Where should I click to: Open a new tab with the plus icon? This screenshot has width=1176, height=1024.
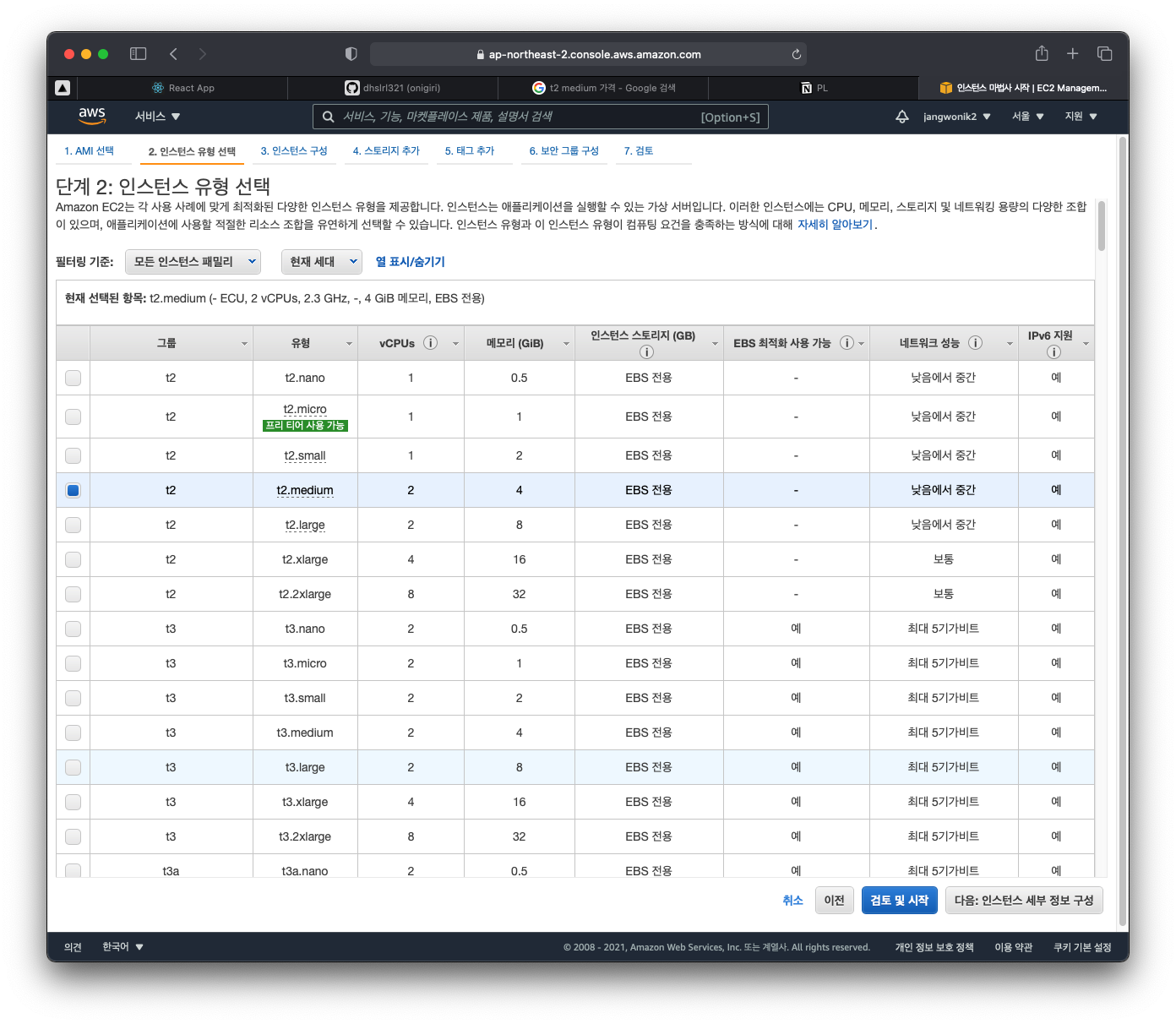click(x=1072, y=54)
